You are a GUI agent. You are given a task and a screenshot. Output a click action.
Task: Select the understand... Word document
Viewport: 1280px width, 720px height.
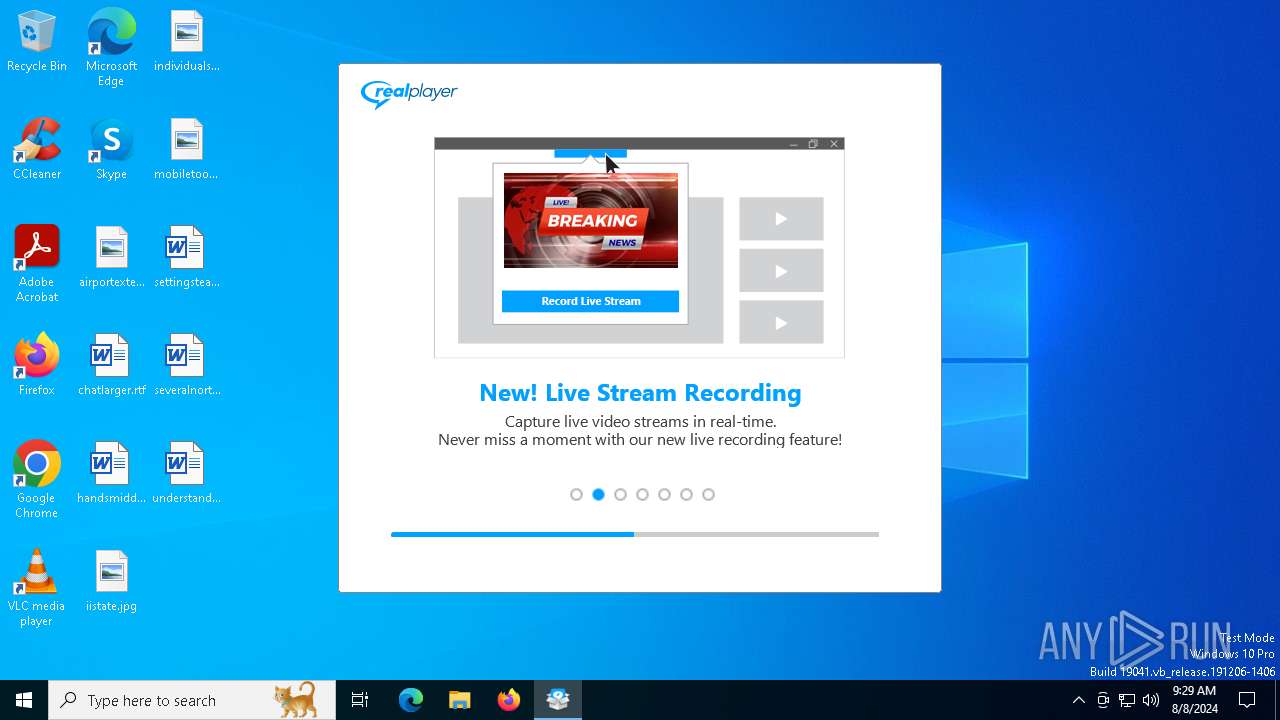pos(186,474)
